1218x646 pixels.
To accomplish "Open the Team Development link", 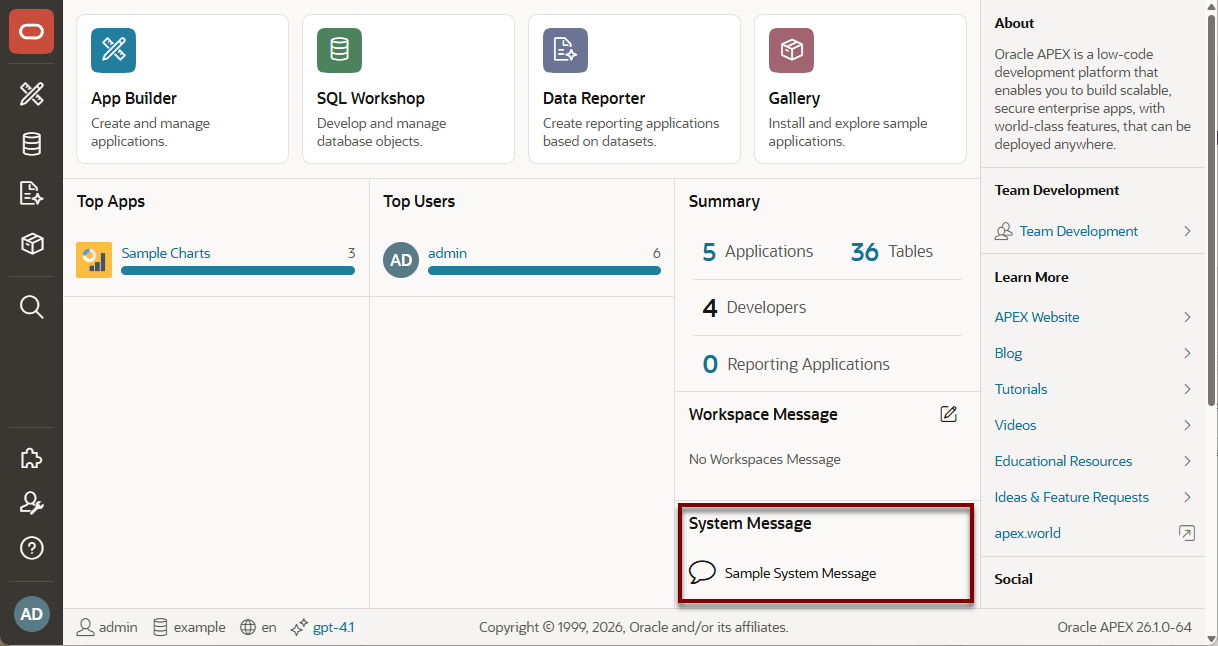I will point(1079,231).
